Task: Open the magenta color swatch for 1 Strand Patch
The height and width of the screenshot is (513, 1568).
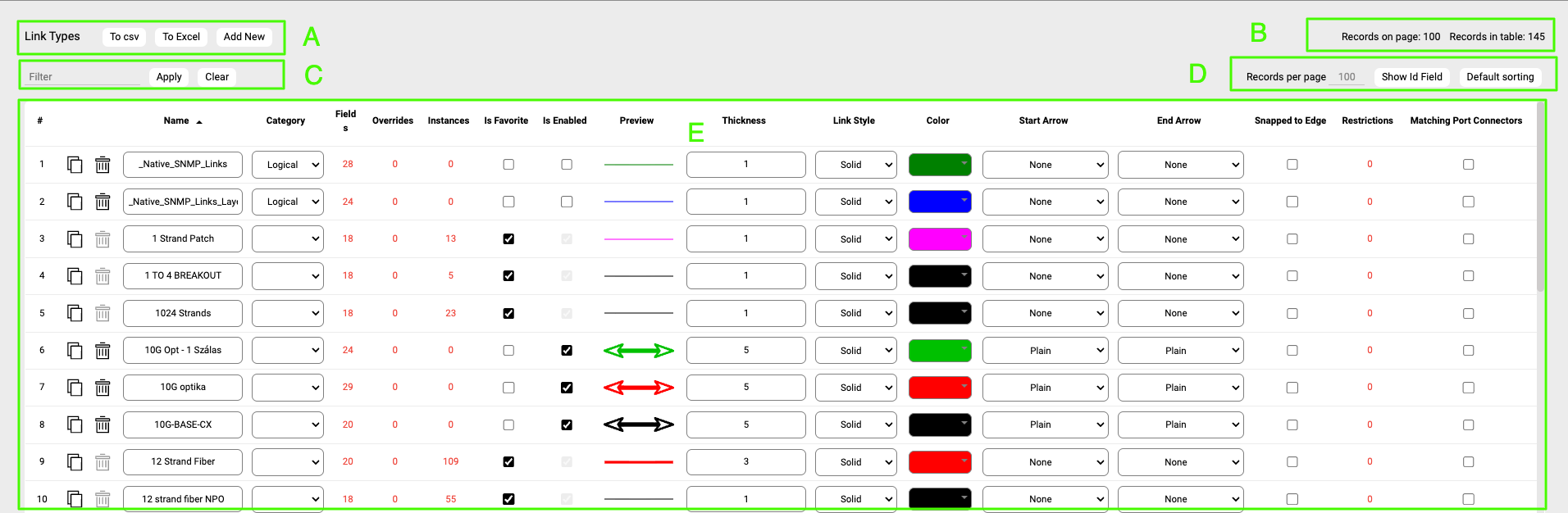Action: click(x=939, y=239)
